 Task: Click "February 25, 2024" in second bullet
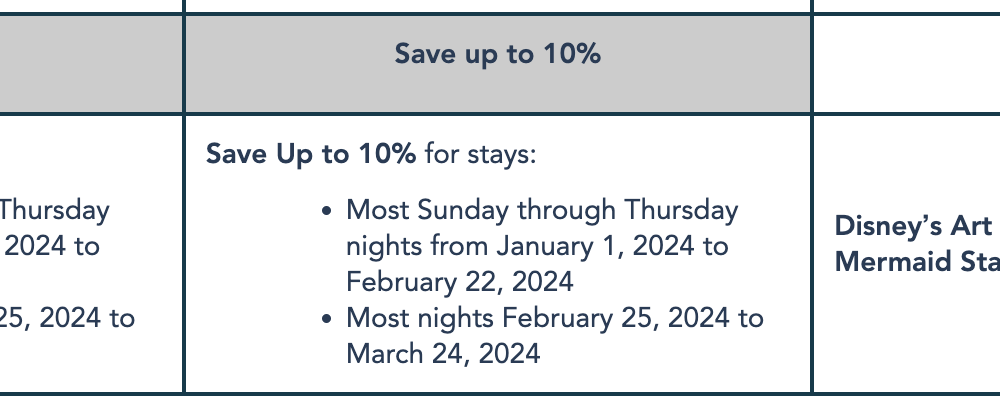click(615, 318)
